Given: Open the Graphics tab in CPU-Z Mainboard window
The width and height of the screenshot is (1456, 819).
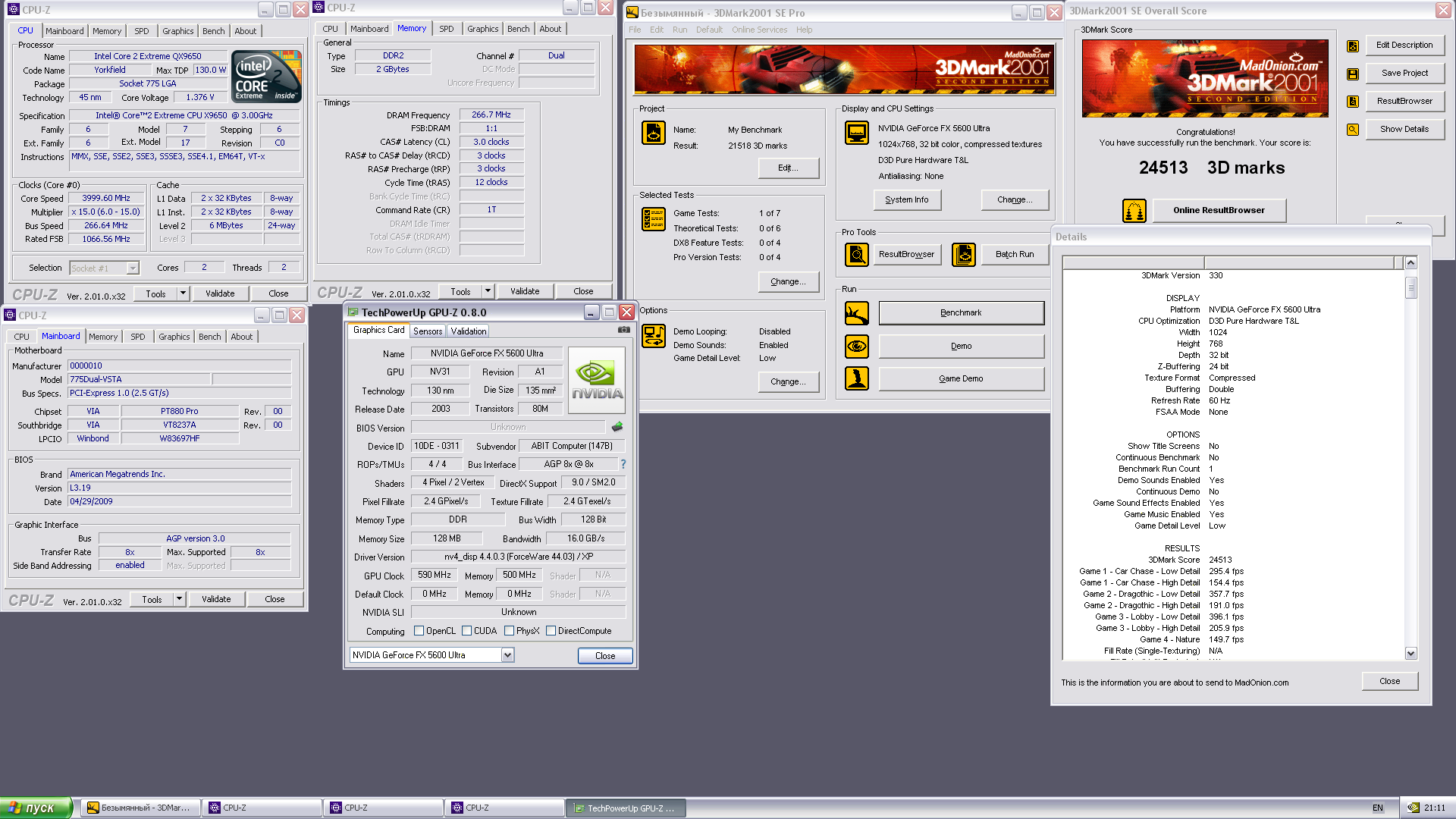Looking at the screenshot, I should point(174,337).
